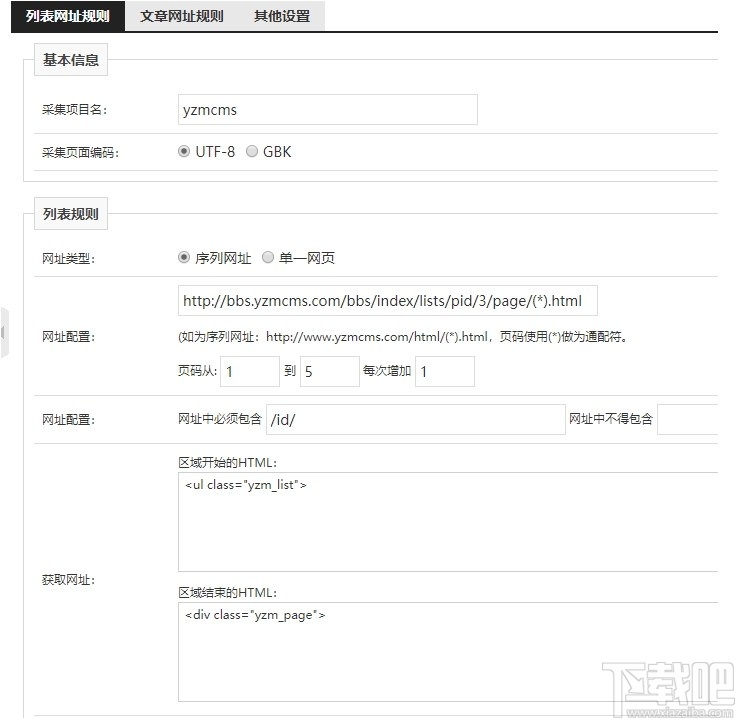Focus the 每次增加 increment field
The width and height of the screenshot is (737, 718).
coord(445,372)
